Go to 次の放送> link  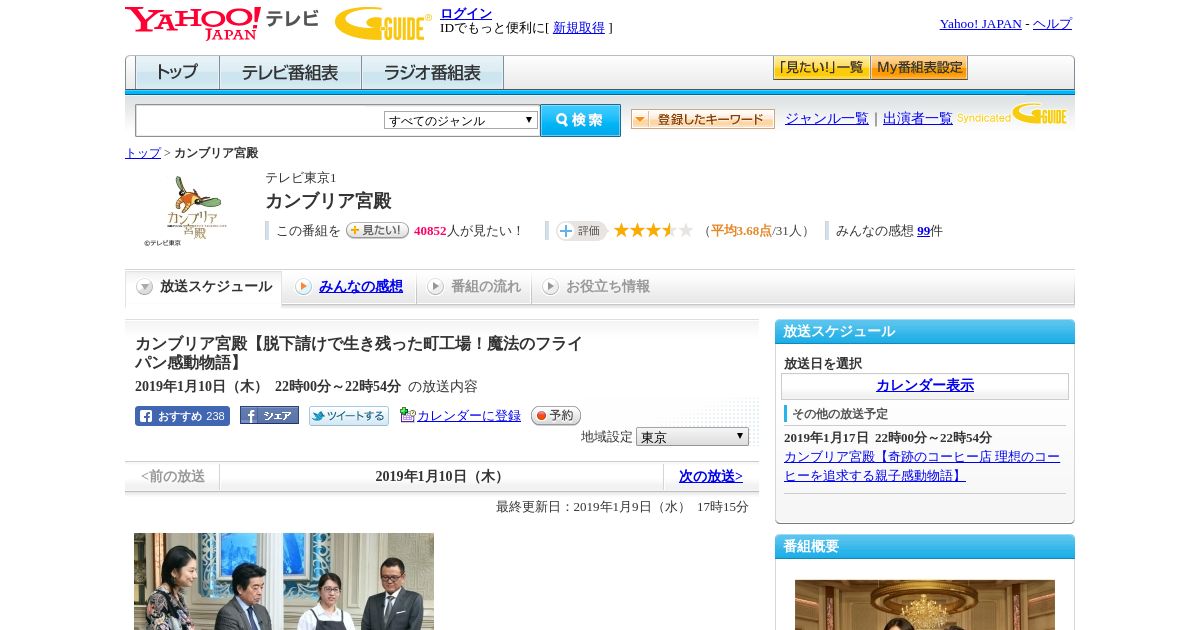711,476
